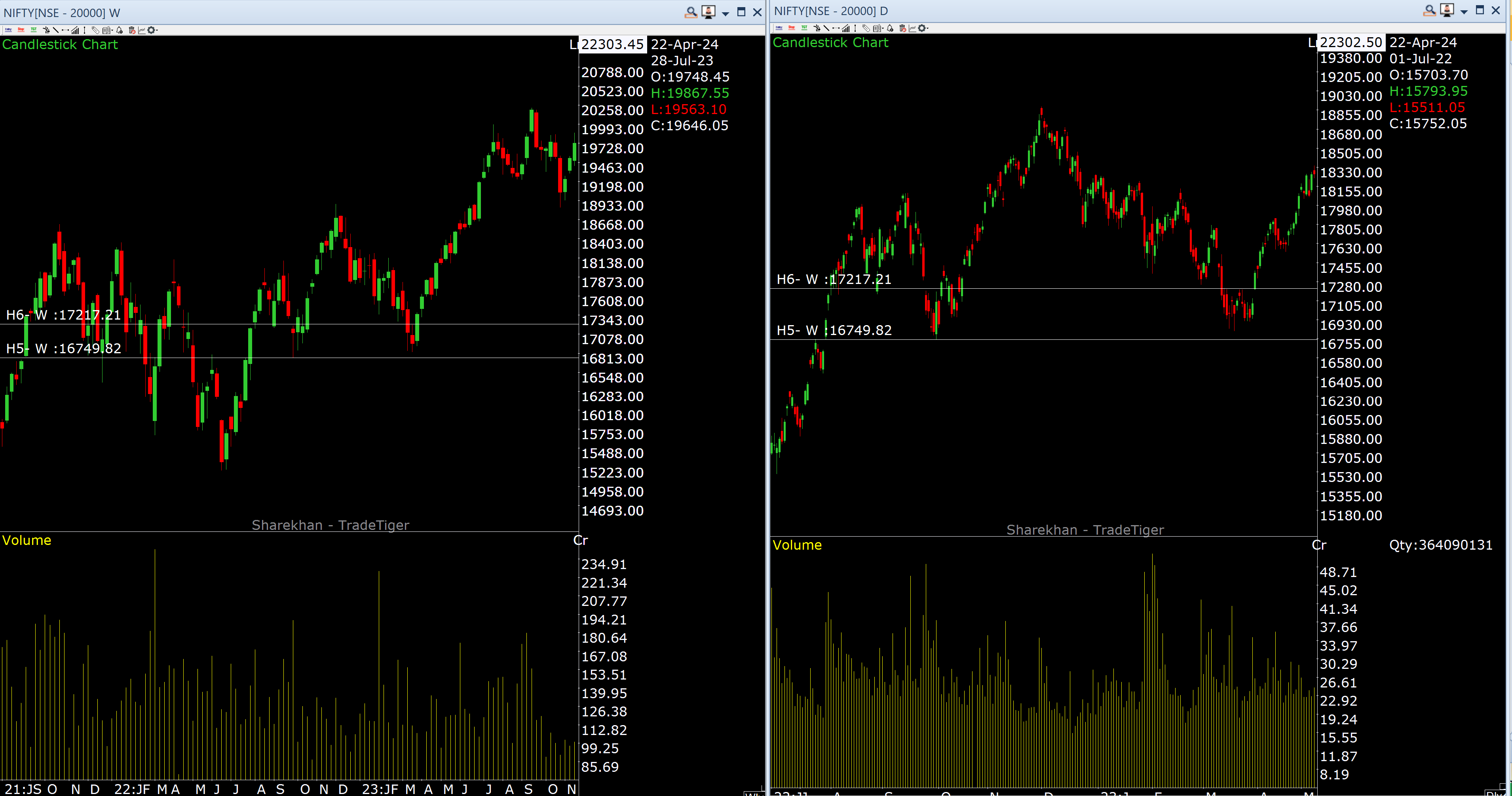1512x796 pixels.
Task: Click rising bars chart icon in weekly toolbar
Action: (x=75, y=30)
